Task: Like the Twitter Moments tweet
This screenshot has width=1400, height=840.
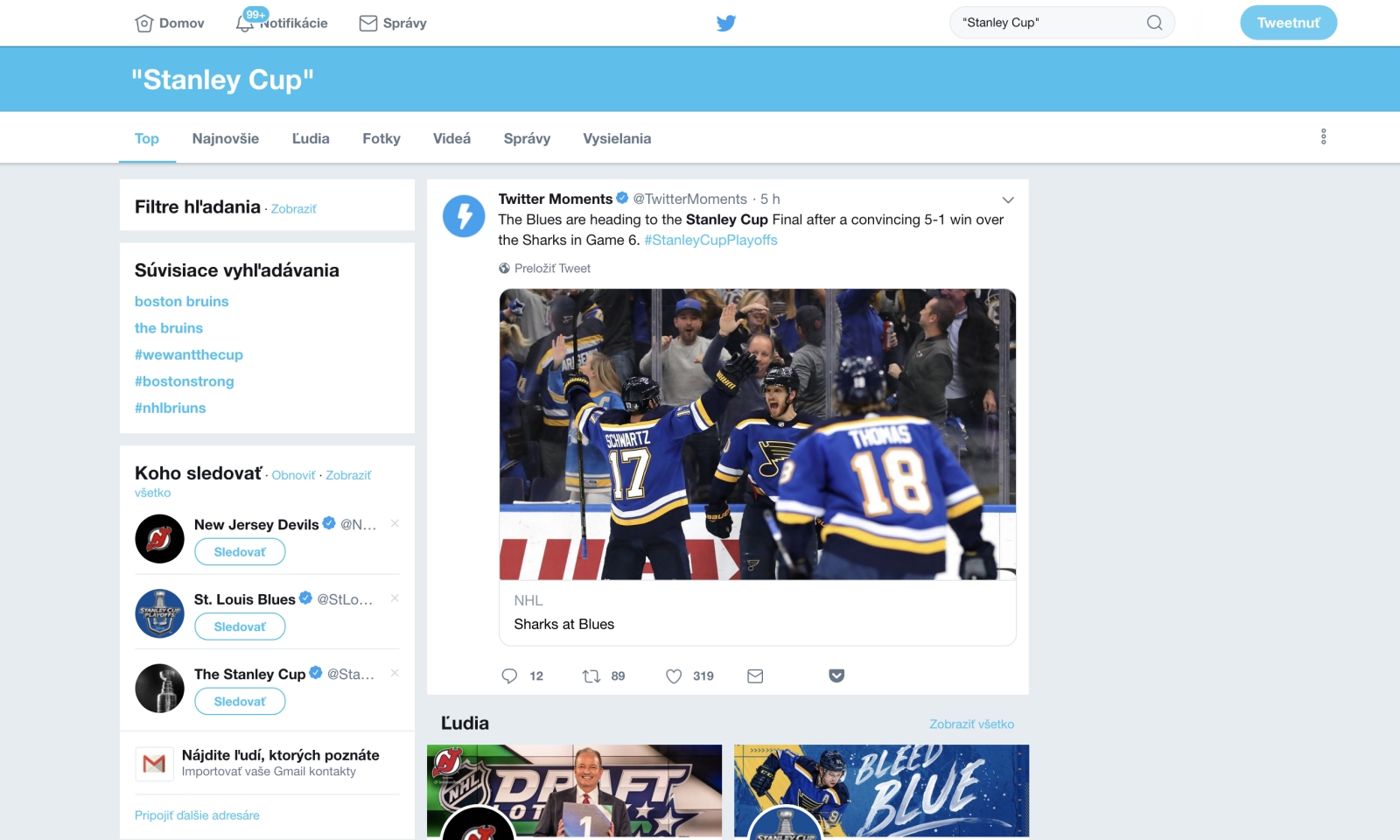Action: [x=674, y=675]
